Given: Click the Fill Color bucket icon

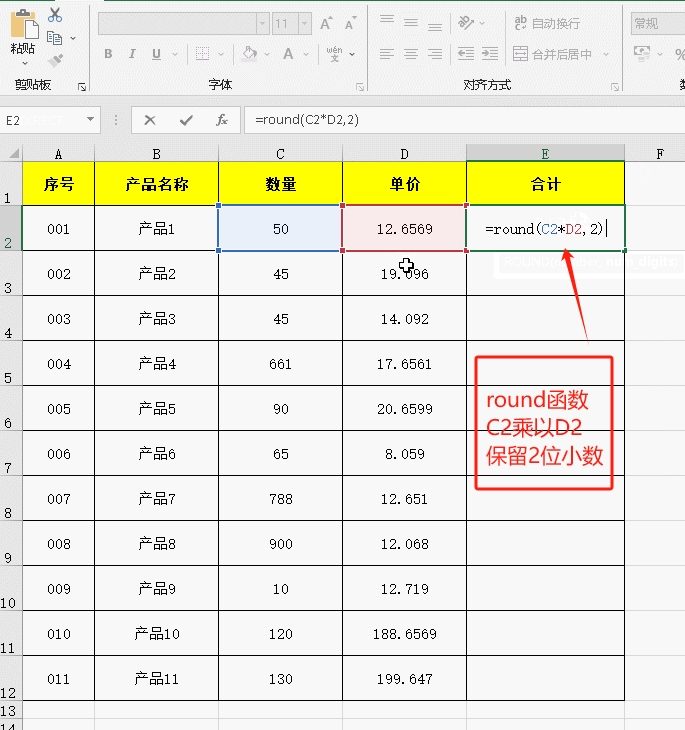Looking at the screenshot, I should click(250, 54).
